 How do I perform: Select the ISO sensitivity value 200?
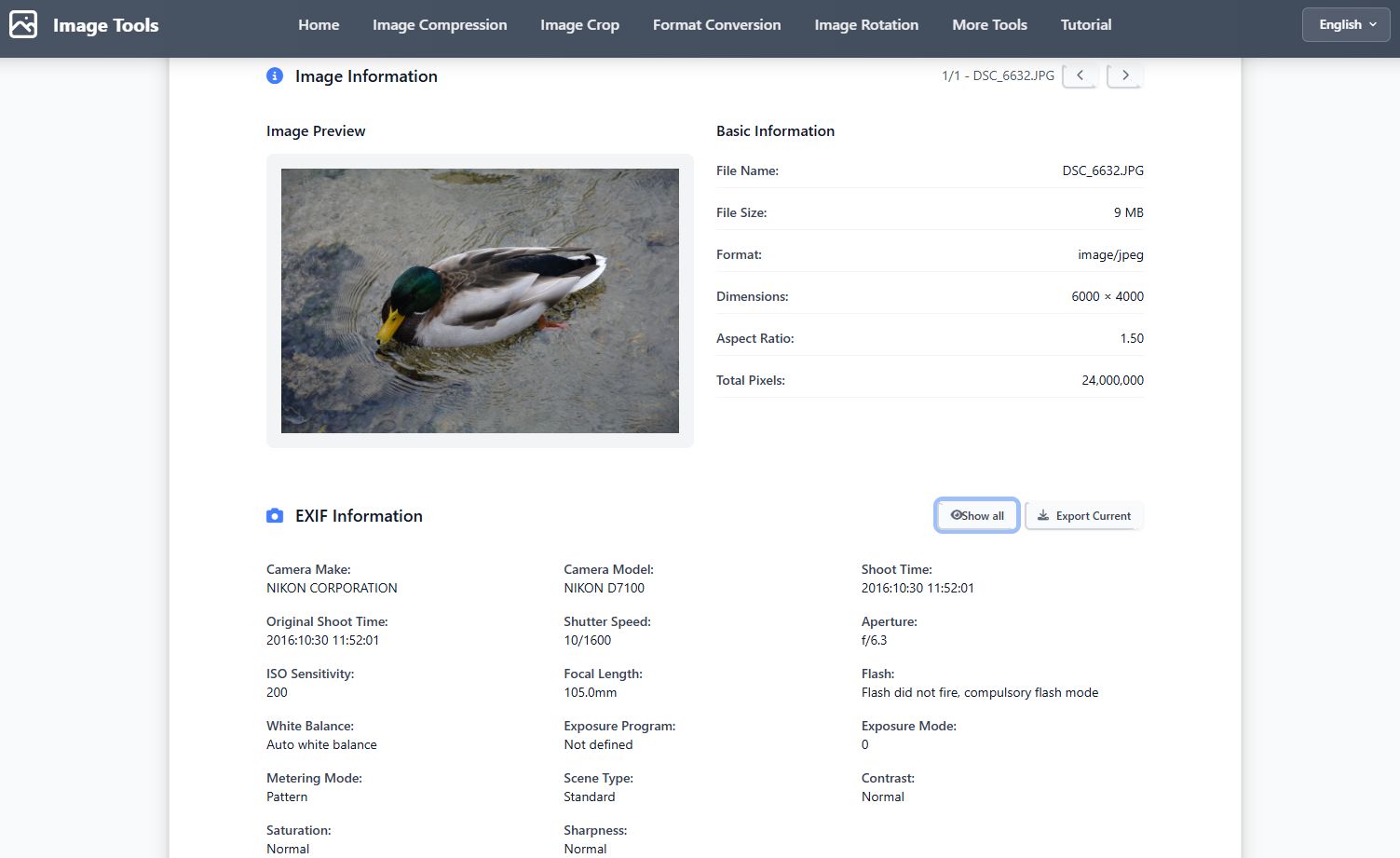(277, 692)
